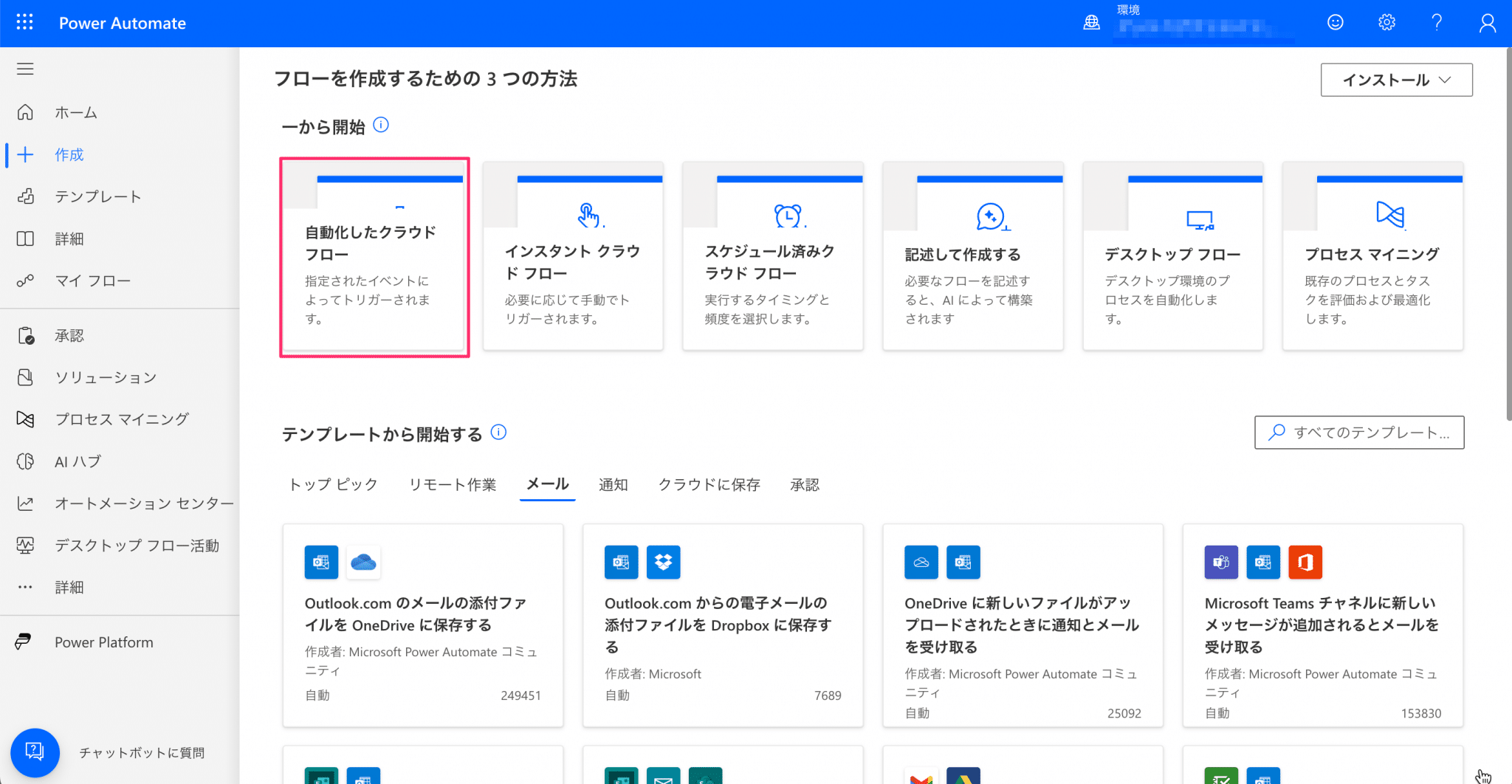
Task: Click the plus icon next to 作成
Action: (x=25, y=154)
